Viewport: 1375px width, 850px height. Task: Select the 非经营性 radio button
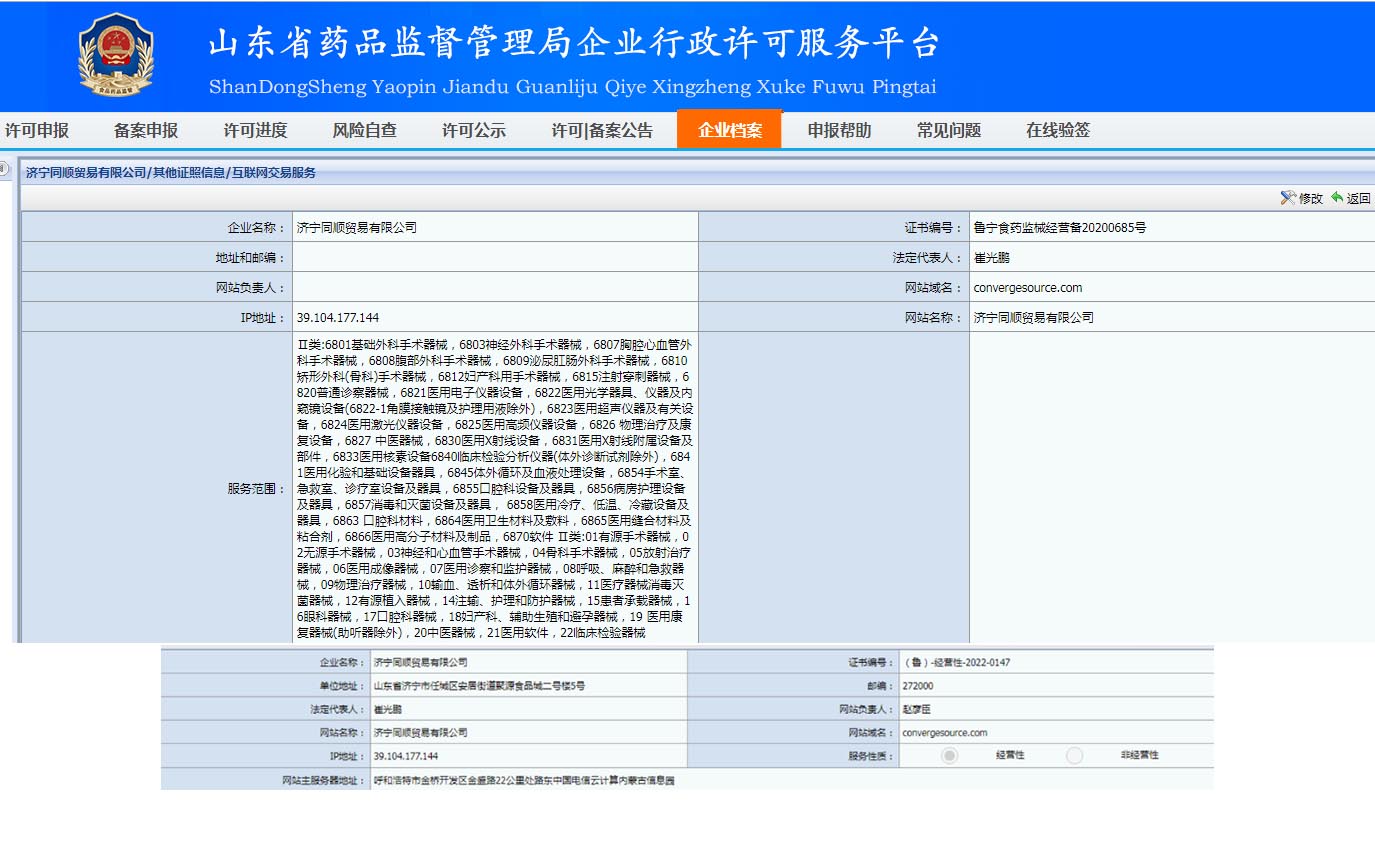[x=1074, y=755]
